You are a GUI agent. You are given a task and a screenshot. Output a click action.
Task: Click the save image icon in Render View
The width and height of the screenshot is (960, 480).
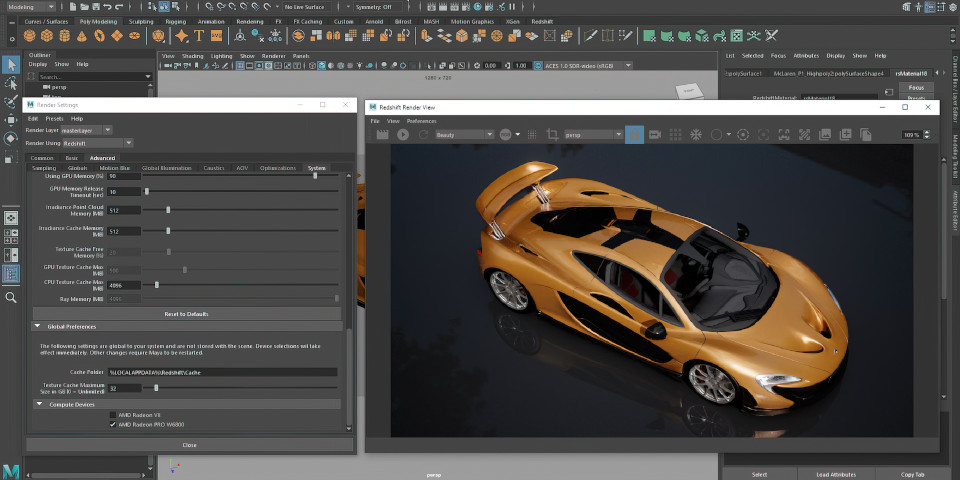point(825,134)
